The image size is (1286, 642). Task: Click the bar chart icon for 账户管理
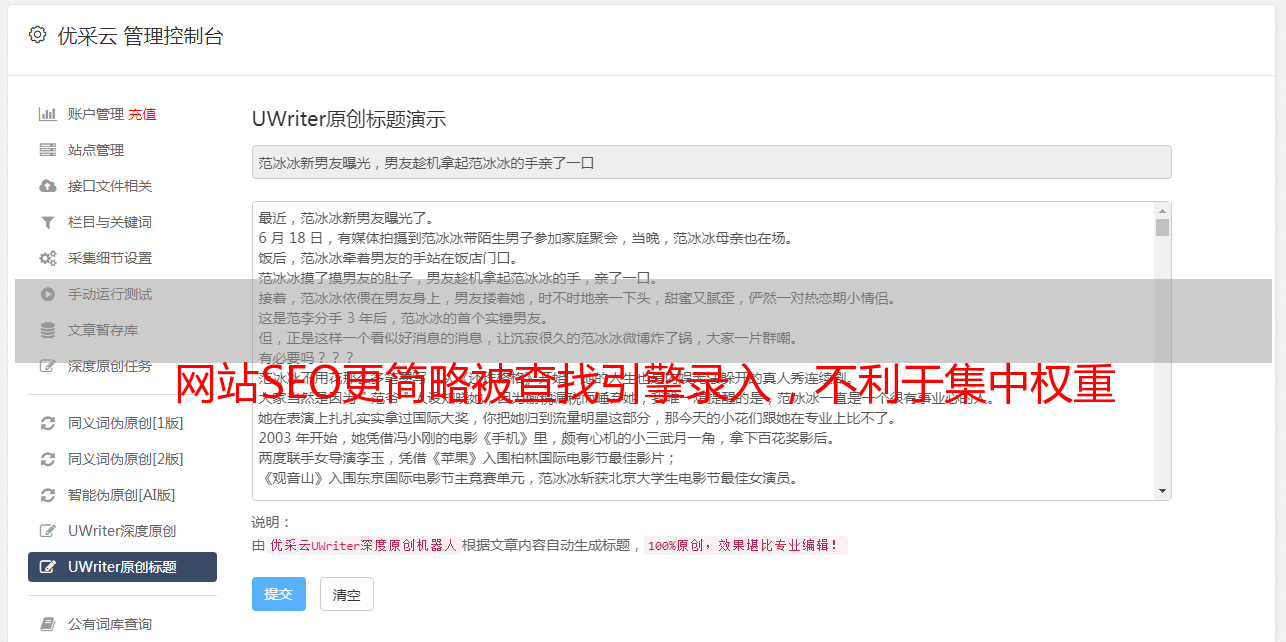coord(47,114)
